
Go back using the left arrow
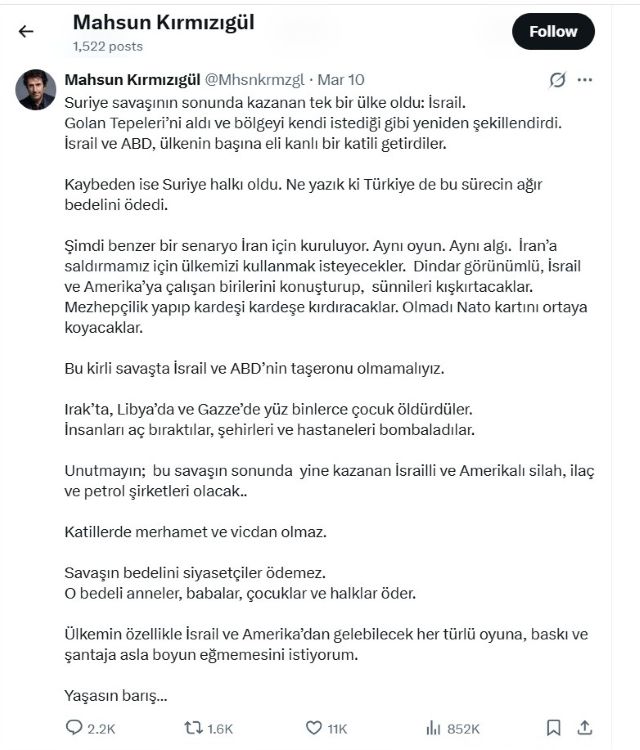[26, 31]
